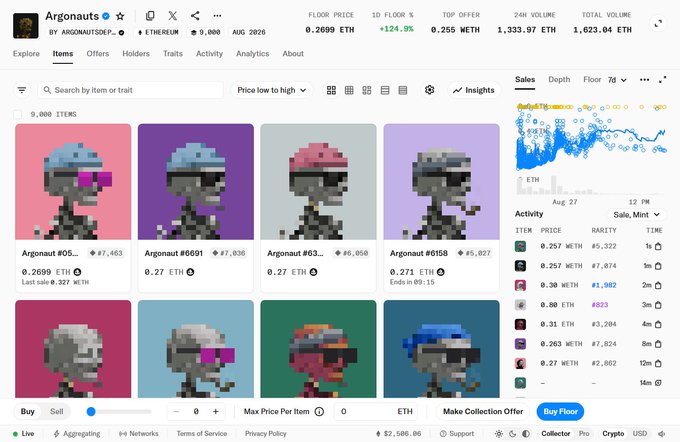
Task: Click Make Collection Offer button
Action: [483, 412]
